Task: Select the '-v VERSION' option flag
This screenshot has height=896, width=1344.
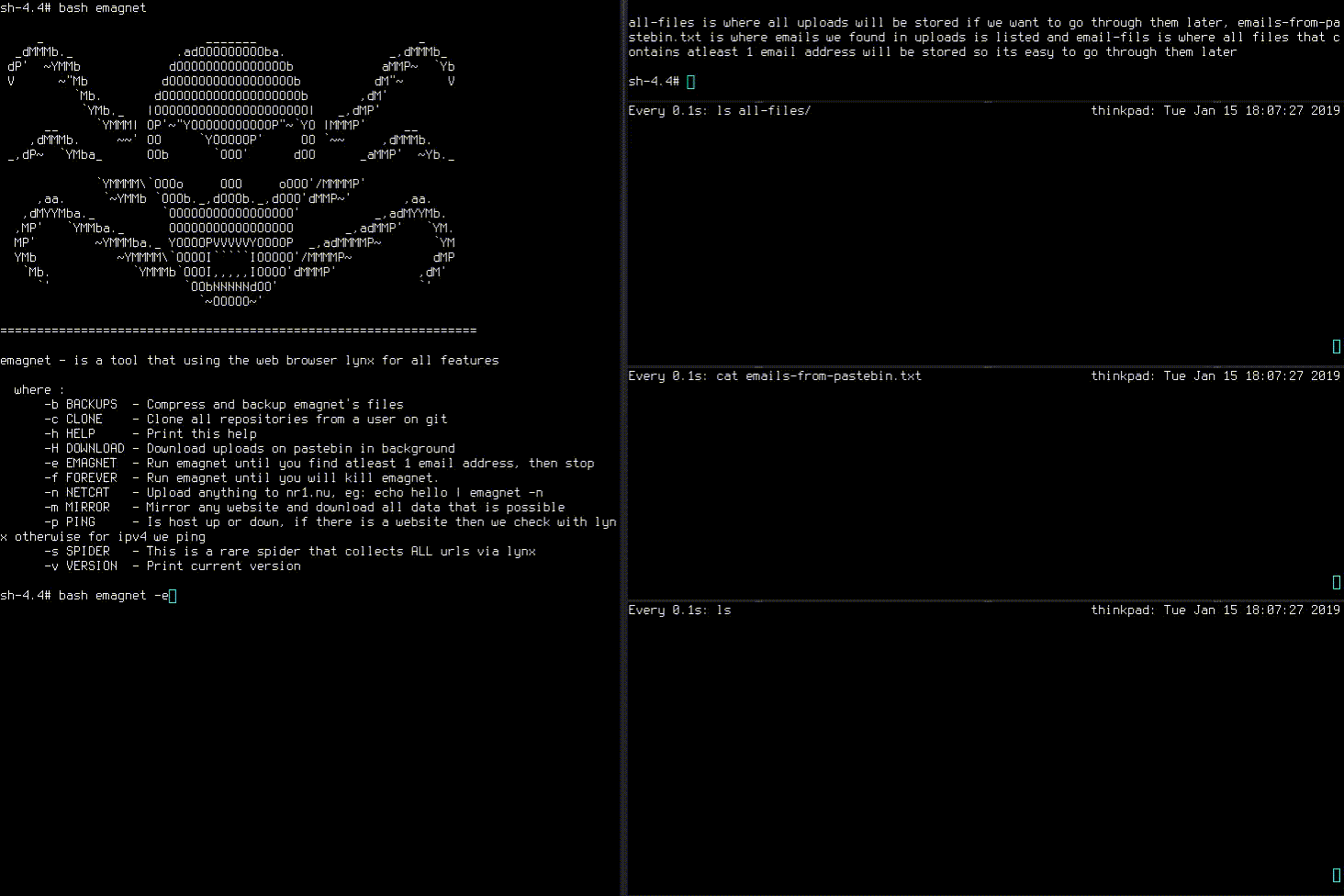Action: (x=81, y=566)
